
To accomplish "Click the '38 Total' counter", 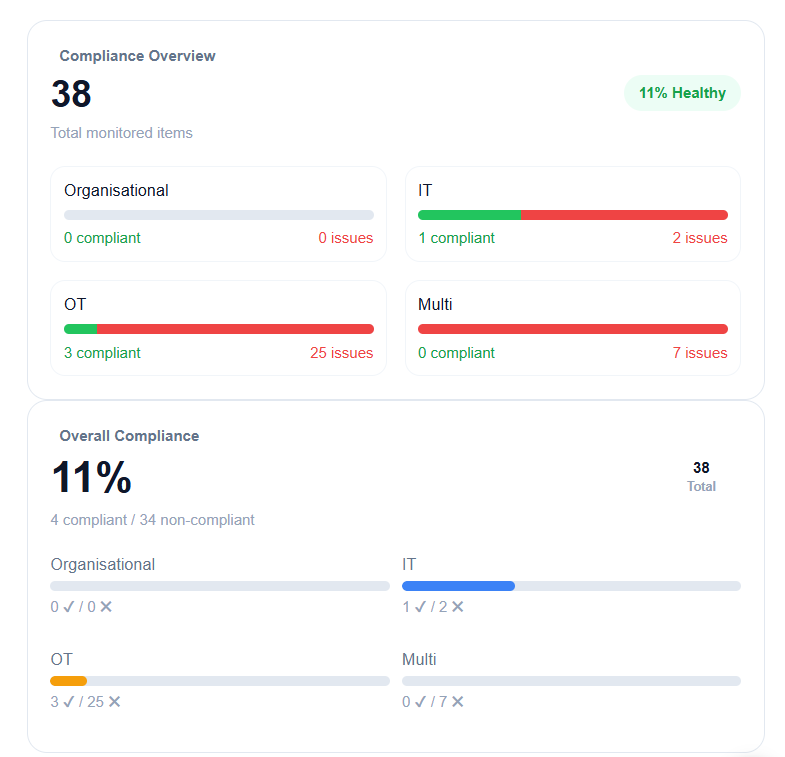I will pos(701,477).
